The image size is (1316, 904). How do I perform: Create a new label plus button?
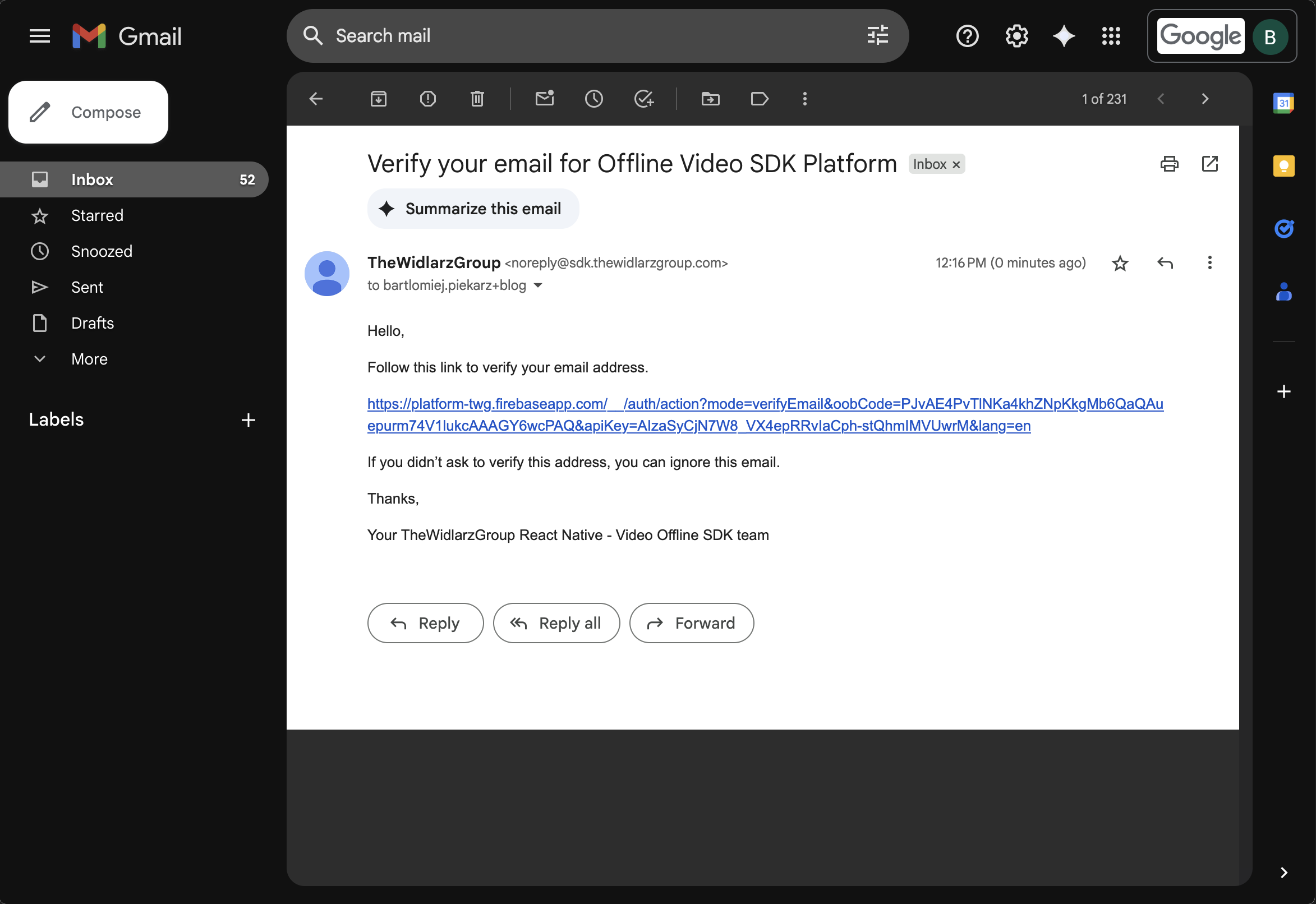point(248,419)
